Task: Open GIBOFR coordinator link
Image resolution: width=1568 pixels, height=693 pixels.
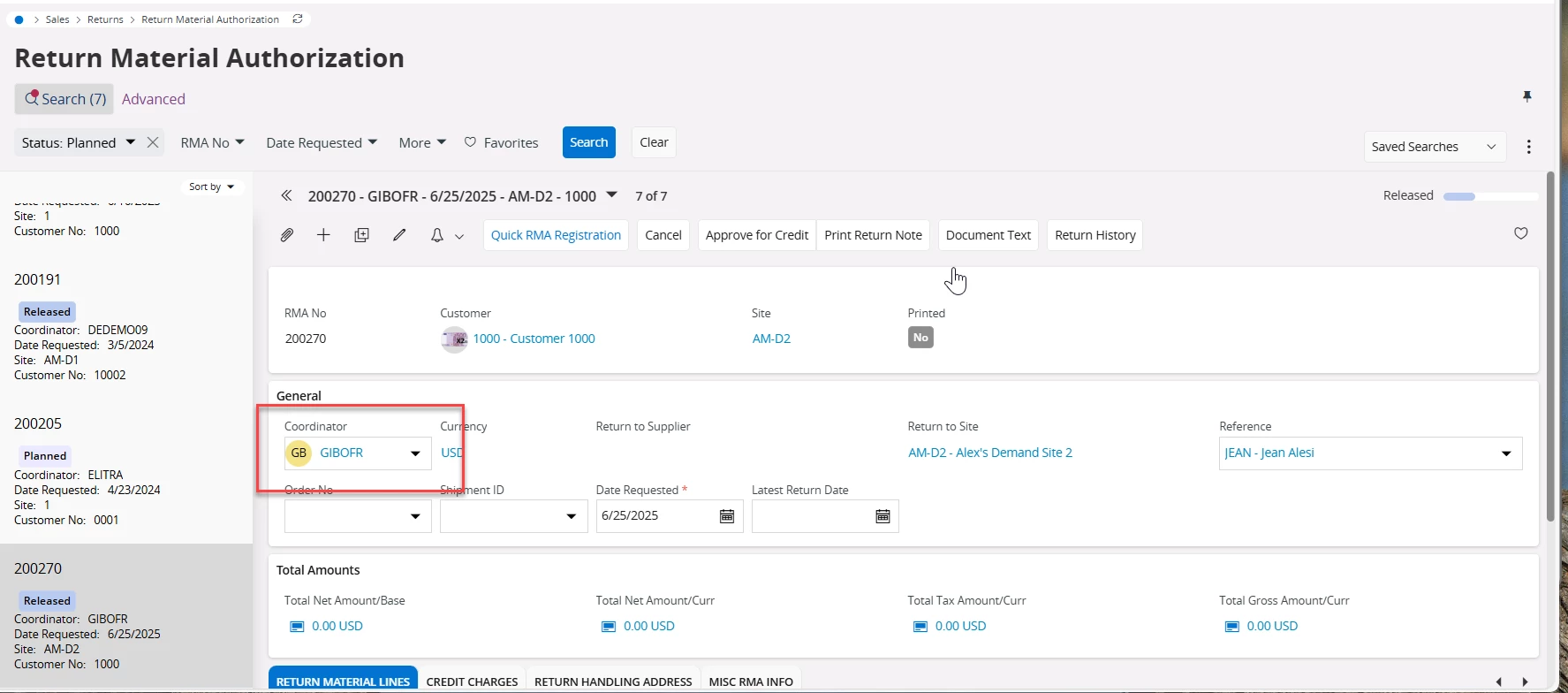Action: click(x=341, y=453)
